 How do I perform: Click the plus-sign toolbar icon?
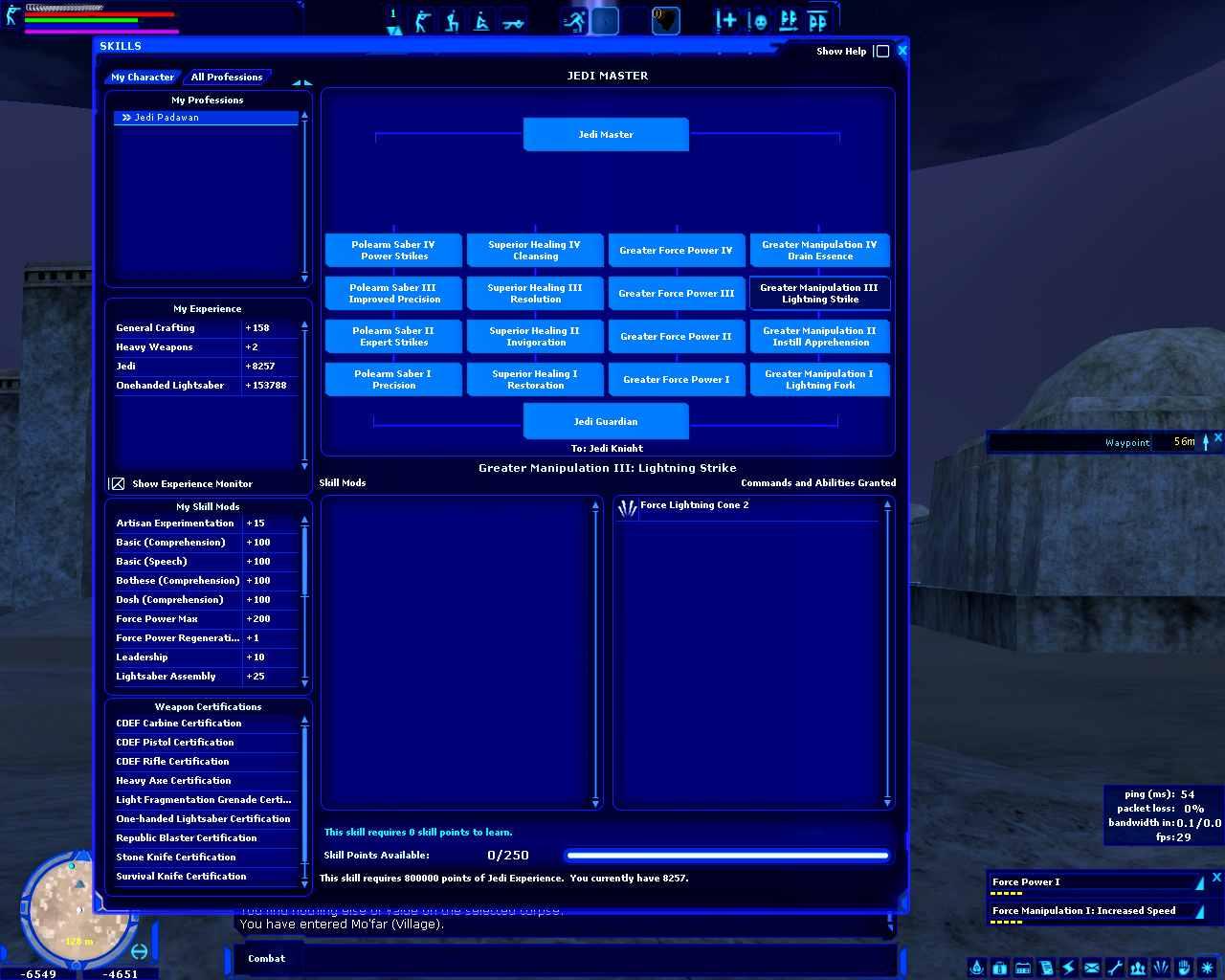[x=726, y=20]
